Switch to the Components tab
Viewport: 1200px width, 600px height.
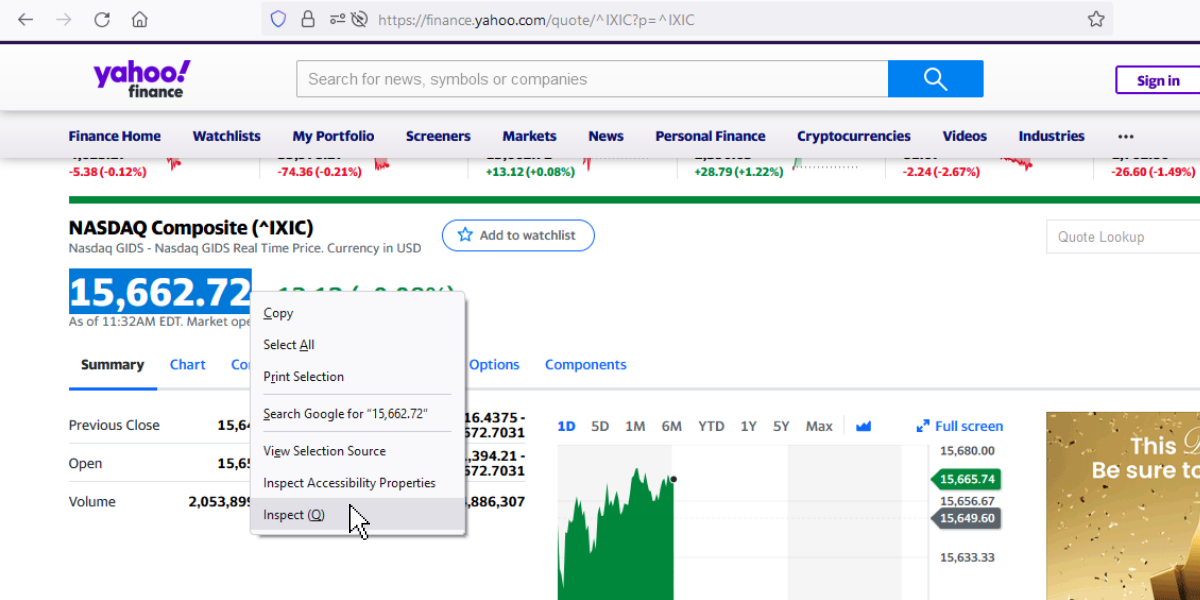tap(585, 364)
